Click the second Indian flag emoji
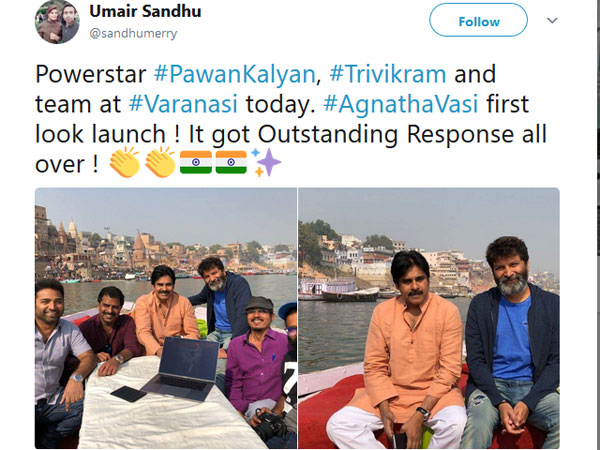The image size is (600, 450). 231,162
